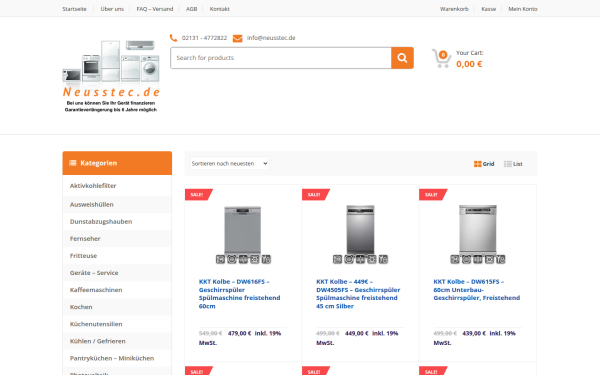Switch to List view
Screen dimensions: 600x375
513,164
